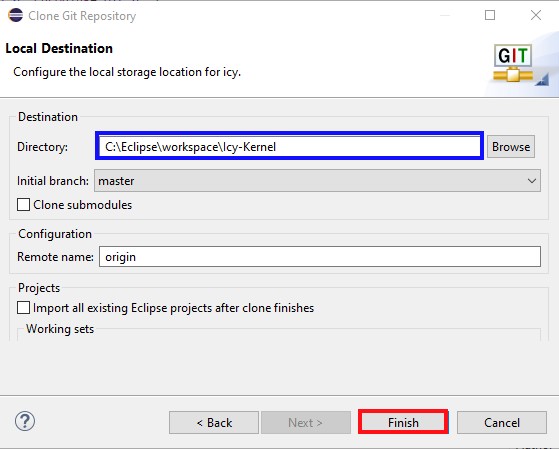Click the Eclipse logo icon in title bar

(15, 15)
